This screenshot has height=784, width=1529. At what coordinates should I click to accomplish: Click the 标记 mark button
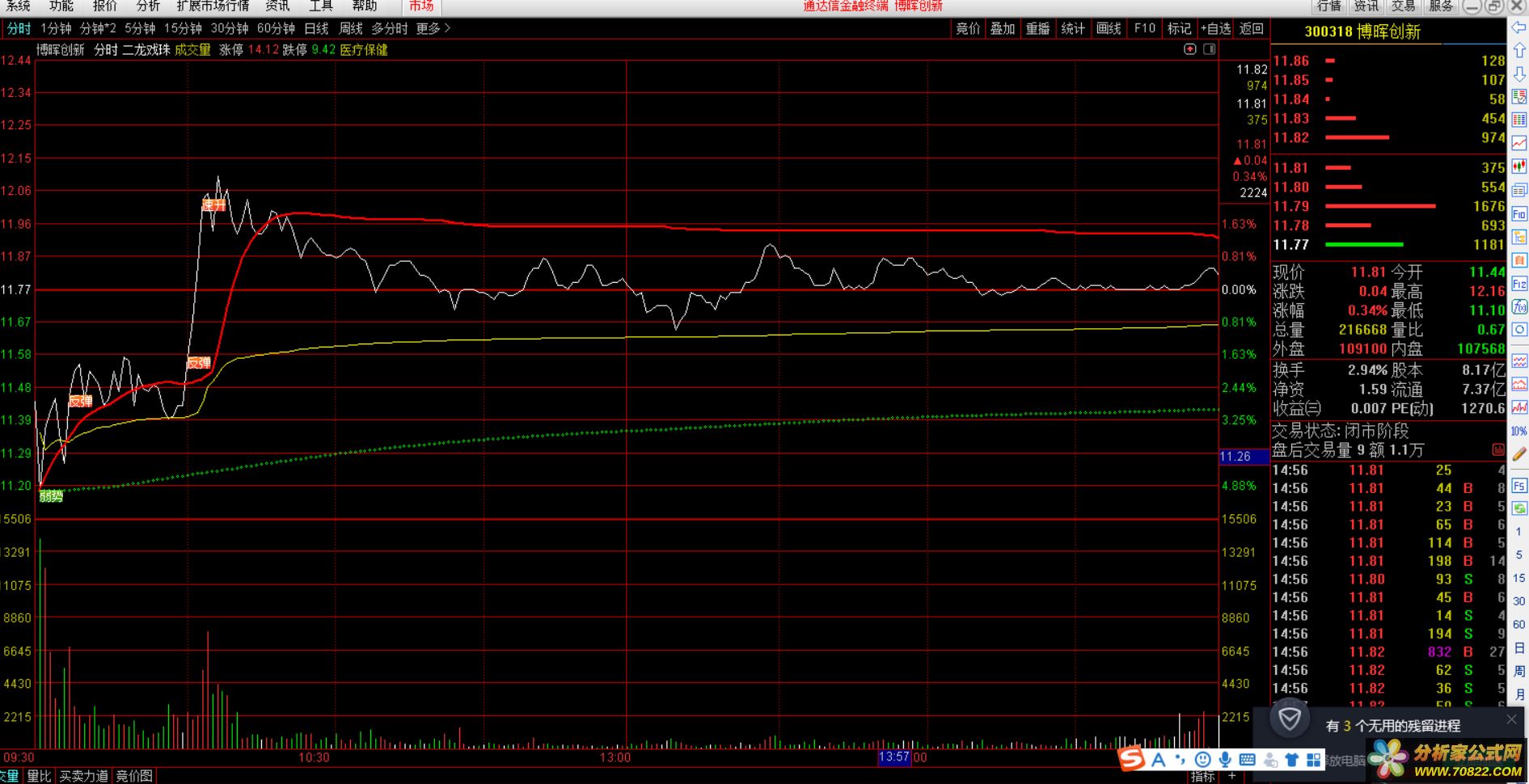pos(1179,28)
